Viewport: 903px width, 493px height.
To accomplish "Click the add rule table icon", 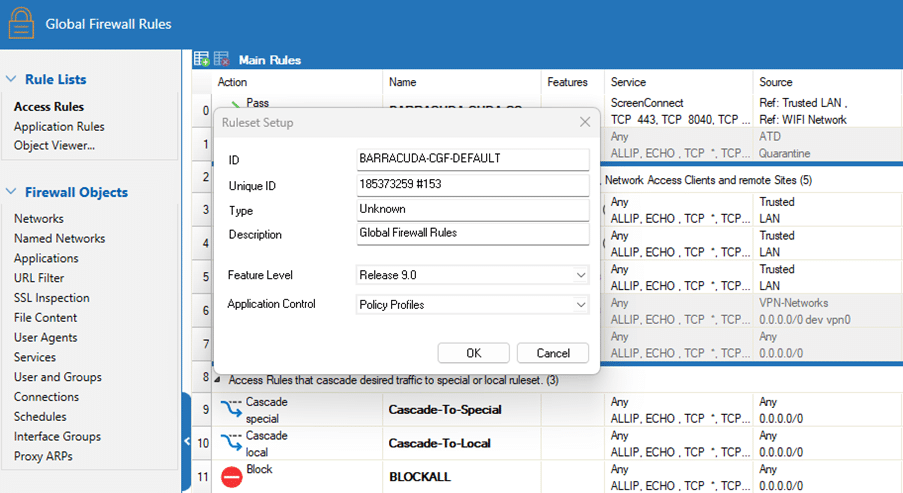I will click(202, 59).
